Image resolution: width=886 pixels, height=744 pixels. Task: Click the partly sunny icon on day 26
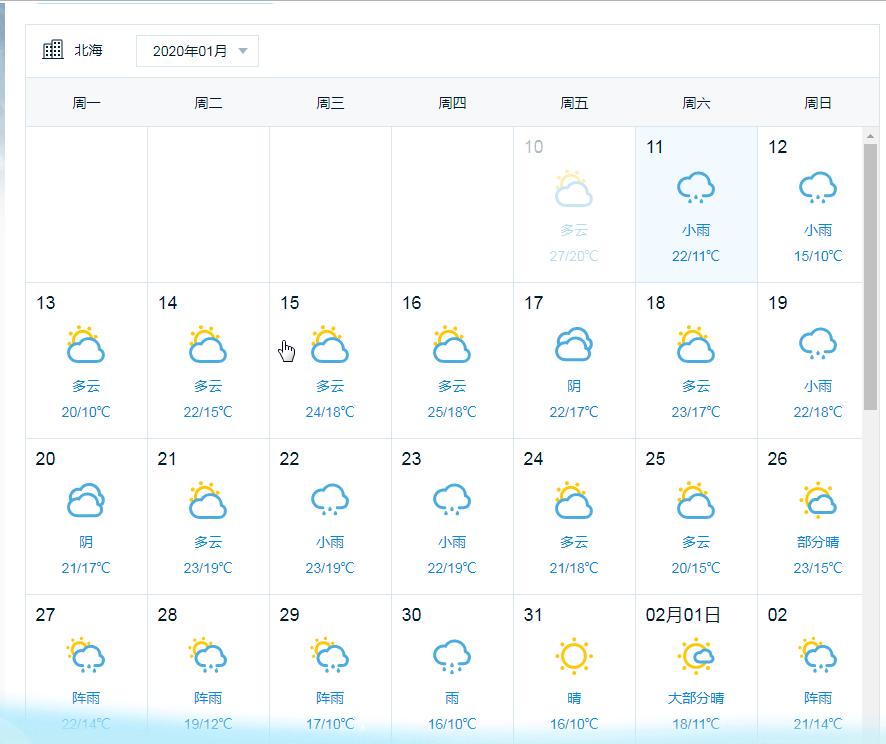tap(817, 500)
